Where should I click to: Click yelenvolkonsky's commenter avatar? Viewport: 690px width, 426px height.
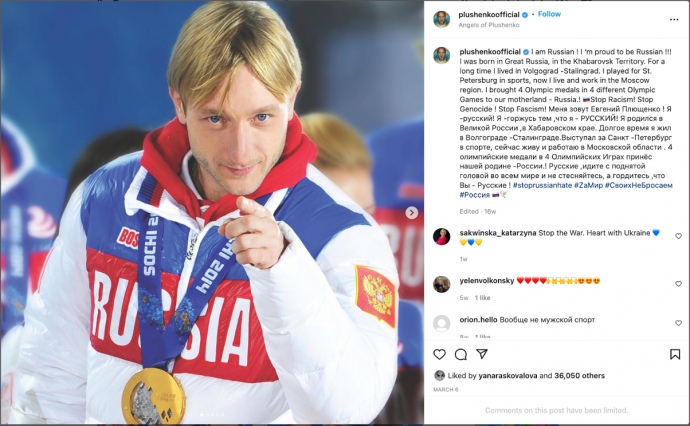tap(441, 284)
